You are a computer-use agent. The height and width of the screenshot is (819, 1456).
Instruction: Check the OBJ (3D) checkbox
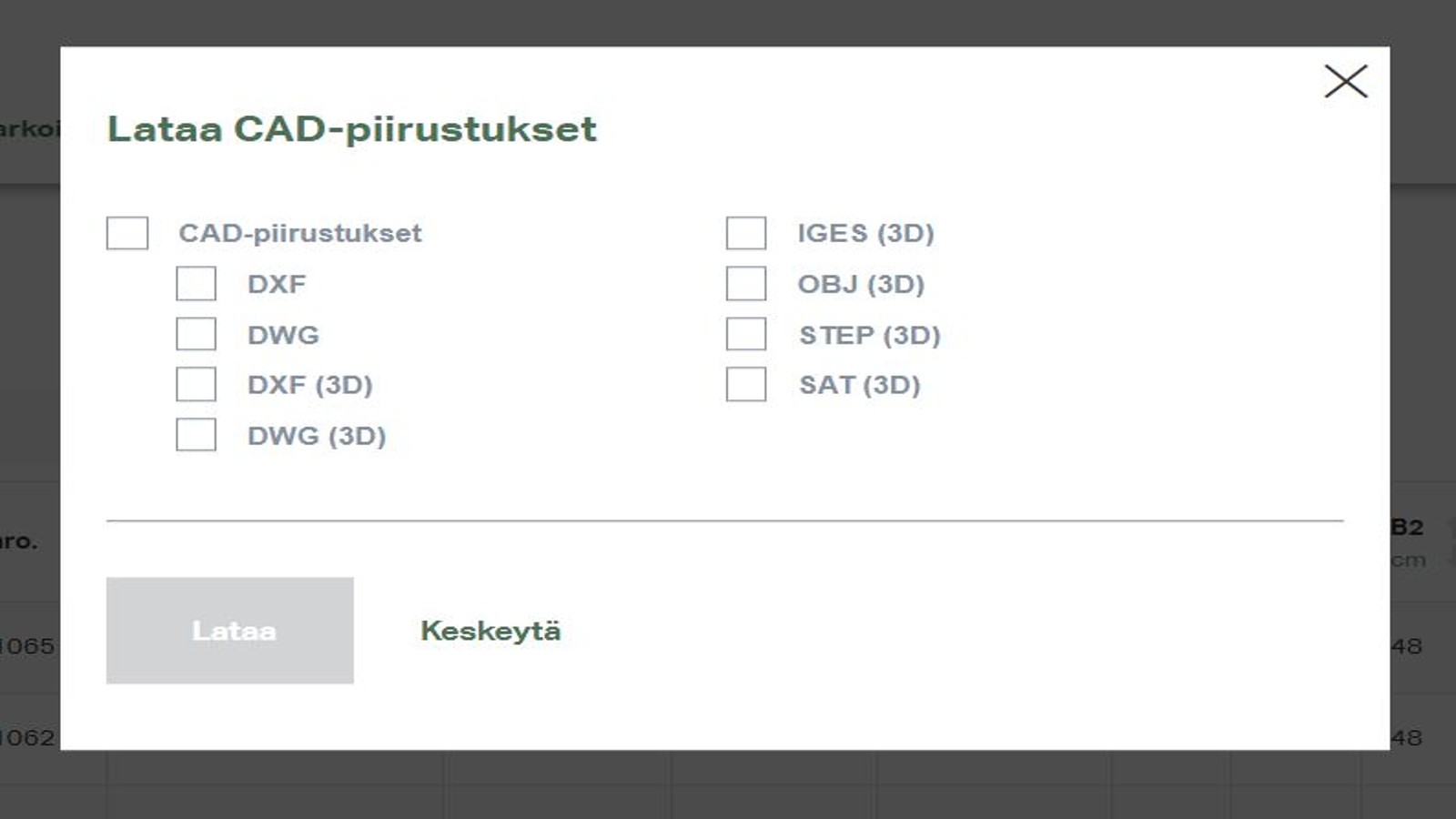coord(745,284)
